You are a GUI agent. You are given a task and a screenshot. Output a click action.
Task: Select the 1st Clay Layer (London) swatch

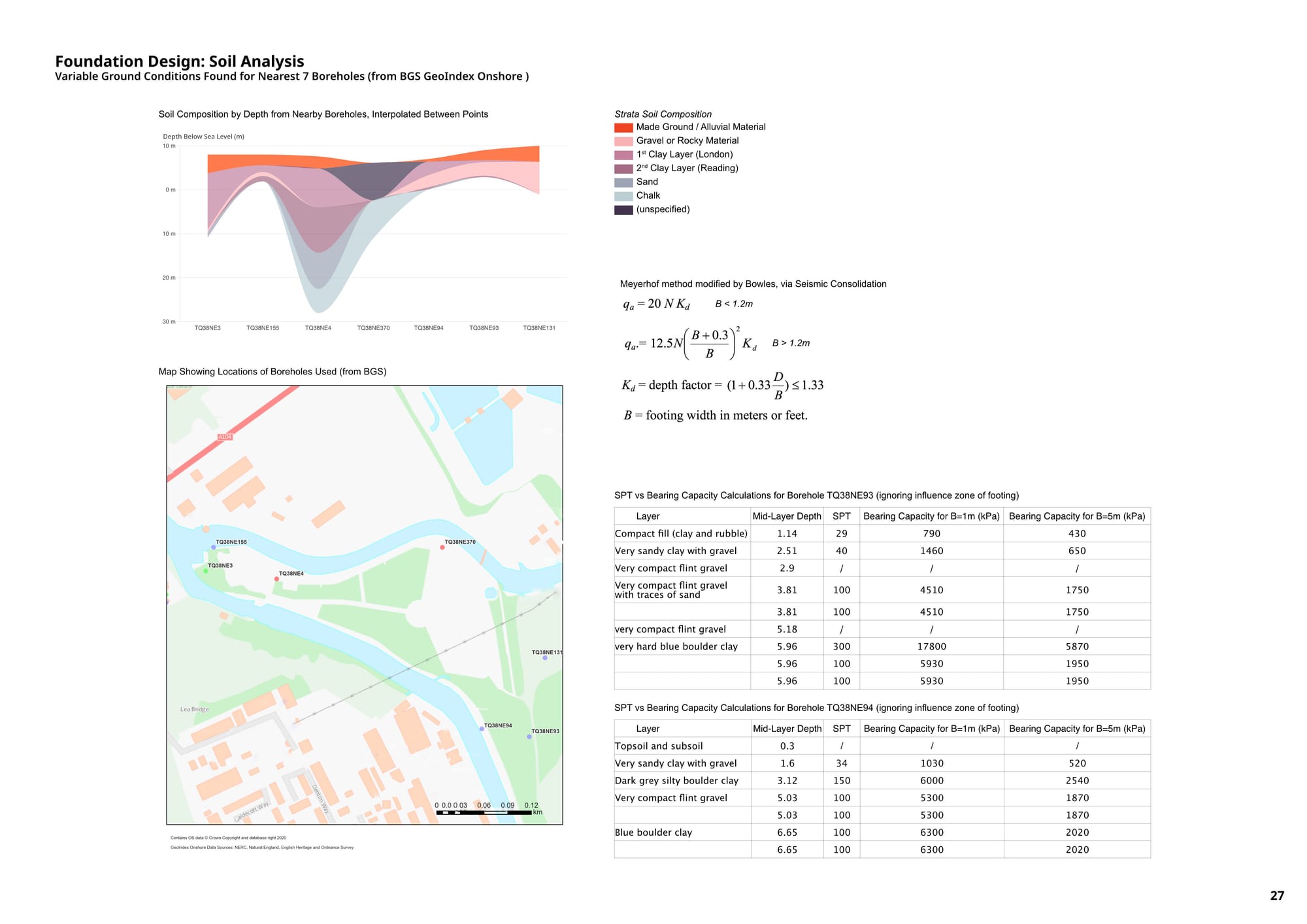tap(623, 155)
